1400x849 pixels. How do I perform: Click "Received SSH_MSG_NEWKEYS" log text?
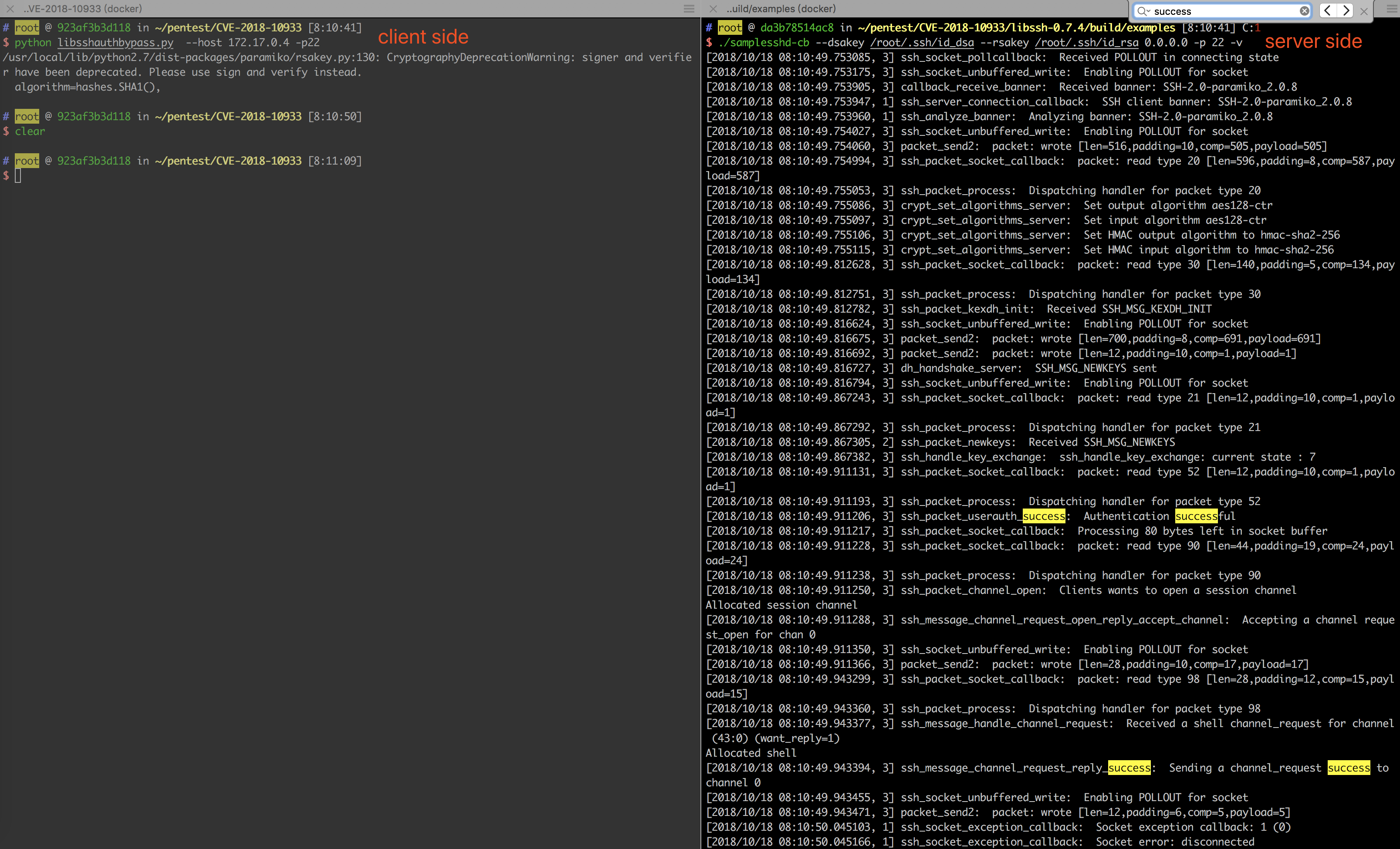click(x=1102, y=442)
